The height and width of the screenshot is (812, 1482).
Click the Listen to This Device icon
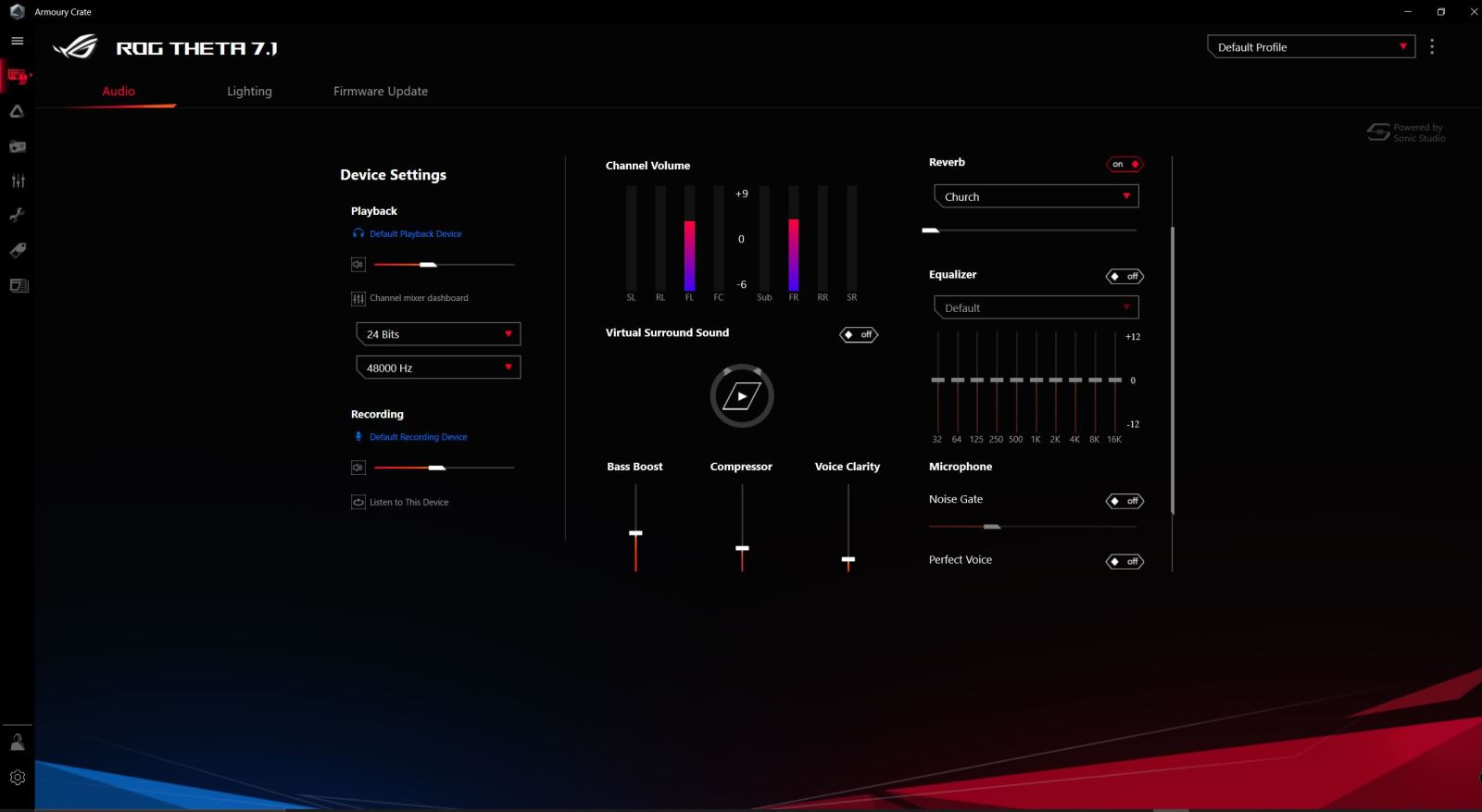point(358,502)
